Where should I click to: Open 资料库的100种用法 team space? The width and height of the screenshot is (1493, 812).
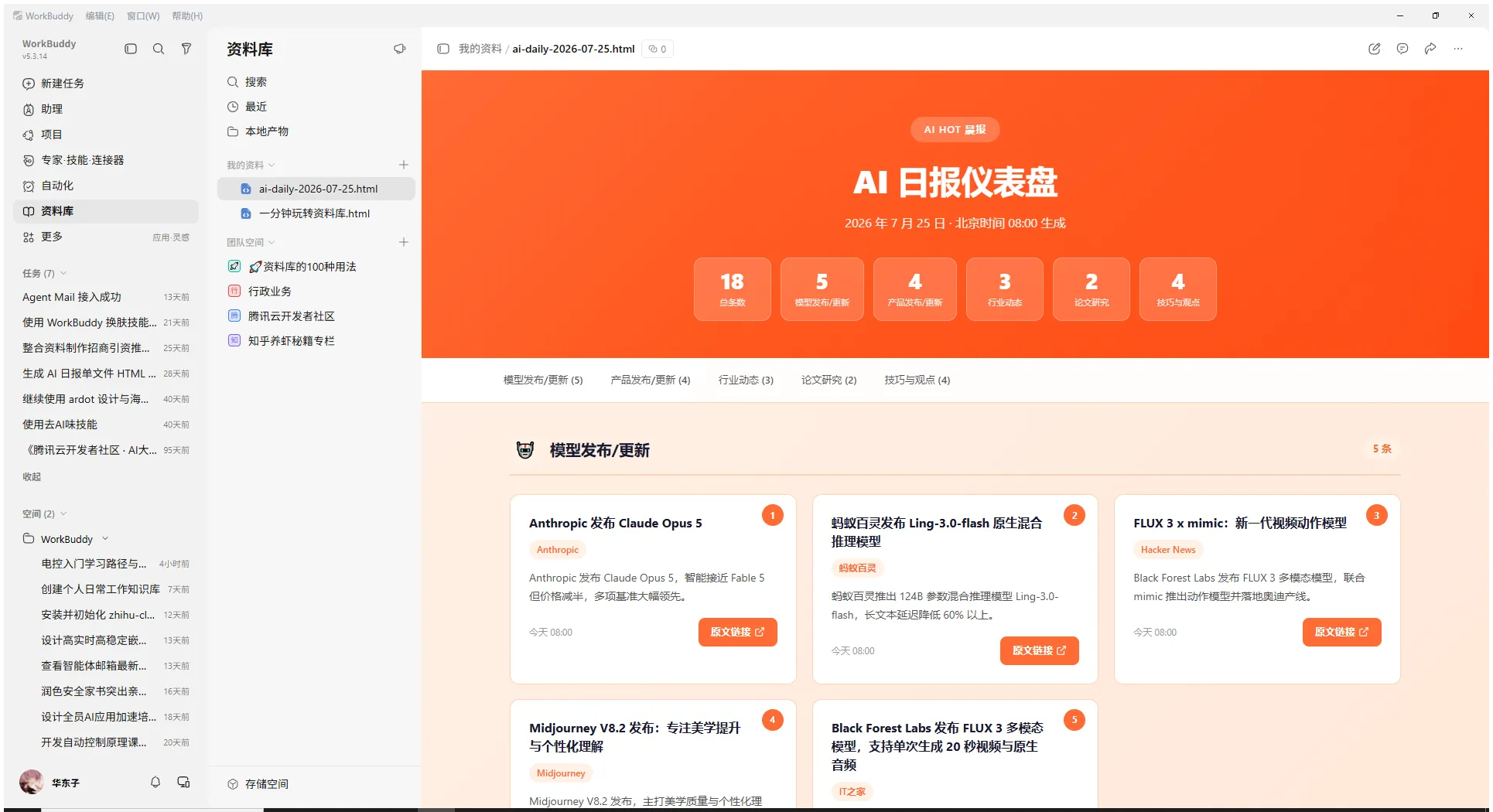click(316, 267)
